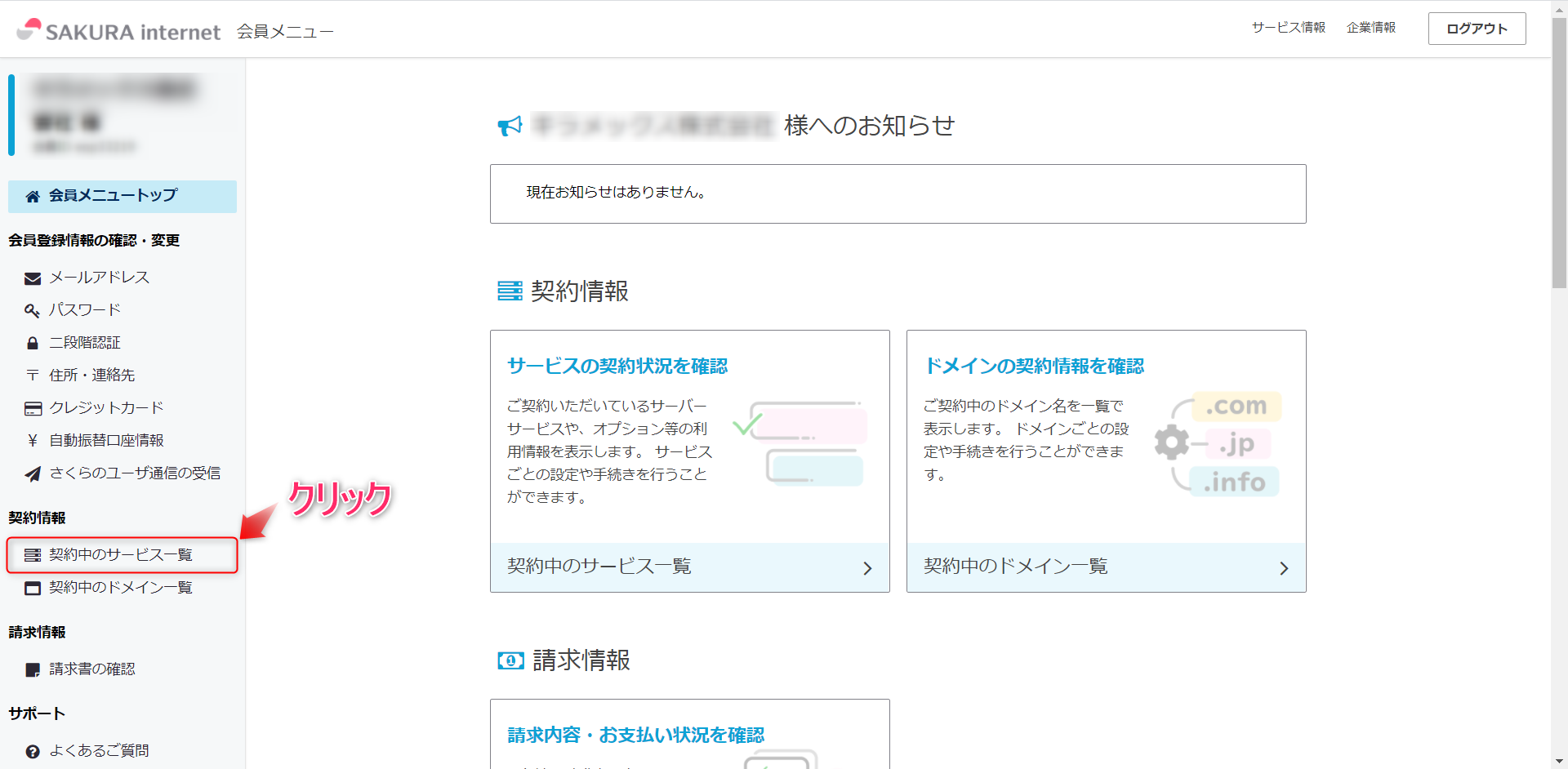Screen dimensions: 1568x769
Task: Click the SAKURA internet logo
Action: [x=118, y=31]
